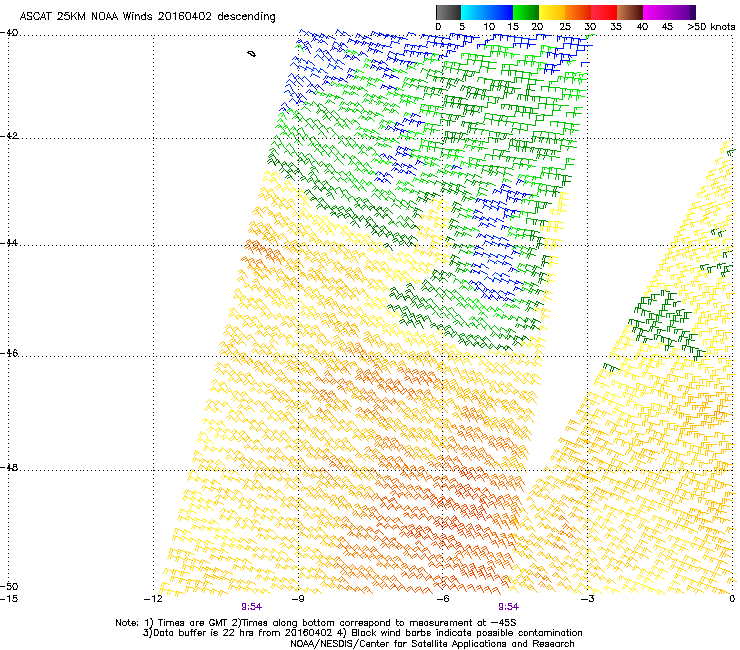This screenshot has width=740, height=650.
Task: Click the isolated black wind barb near -40 latitude
Action: point(252,54)
